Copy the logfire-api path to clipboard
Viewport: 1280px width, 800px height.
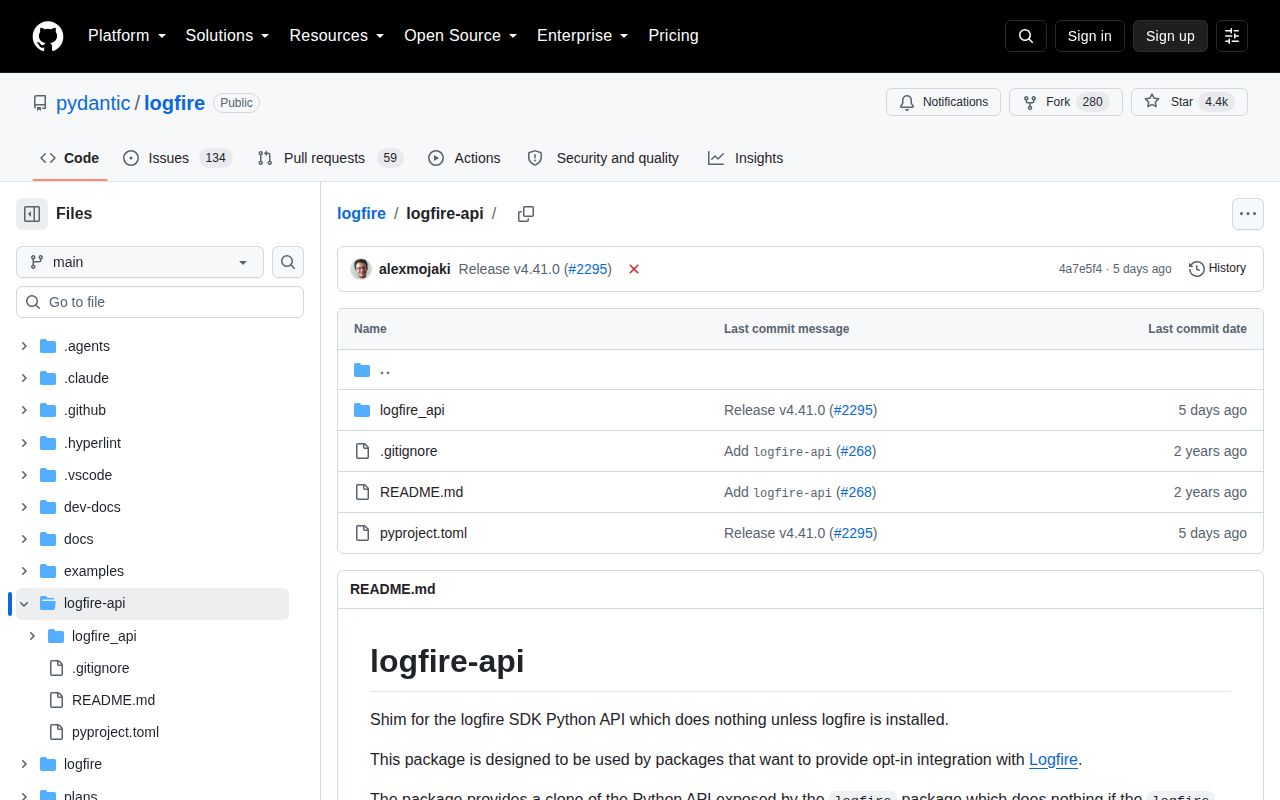point(526,214)
